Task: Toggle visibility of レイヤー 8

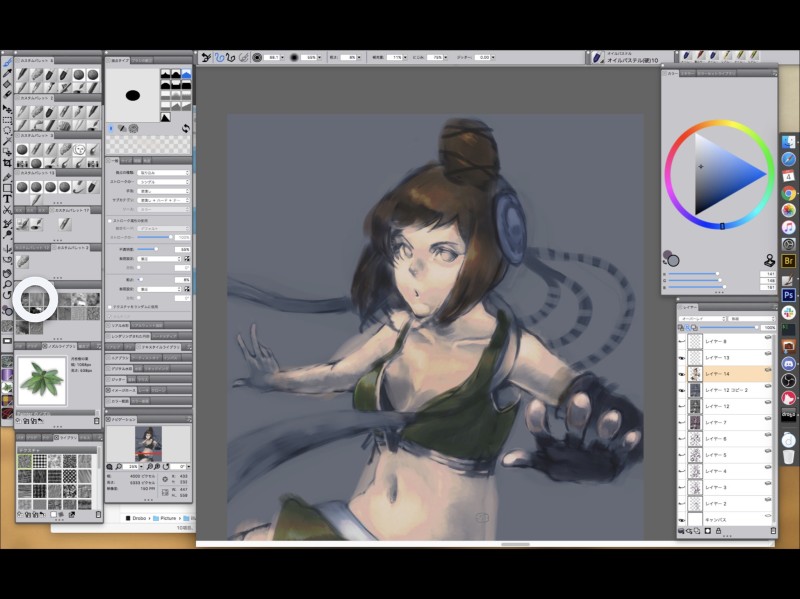Action: point(682,341)
